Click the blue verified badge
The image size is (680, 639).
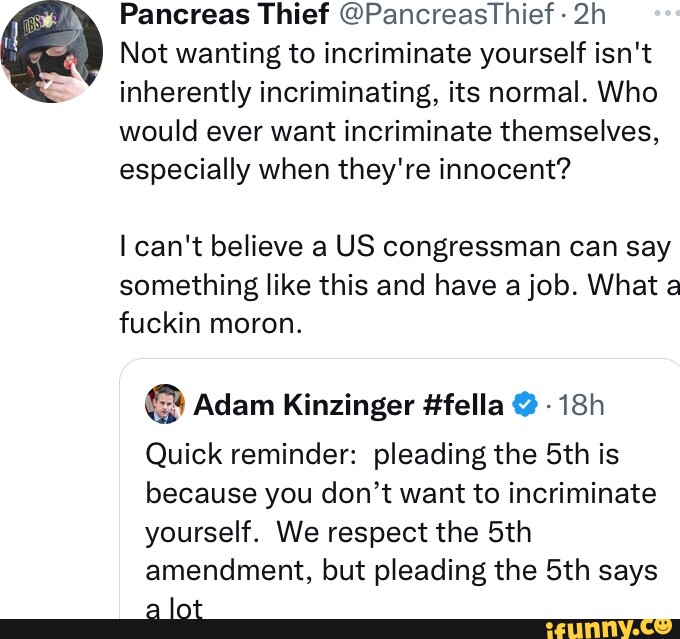pyautogui.click(x=524, y=405)
